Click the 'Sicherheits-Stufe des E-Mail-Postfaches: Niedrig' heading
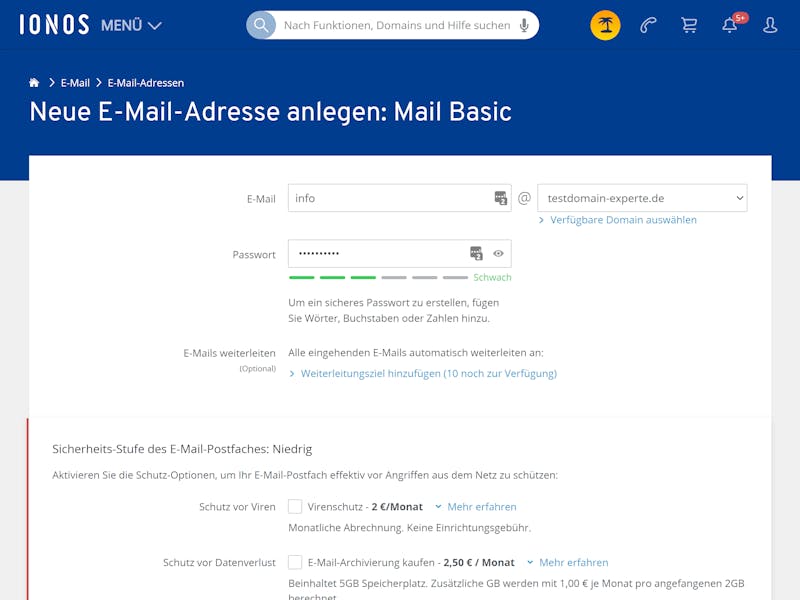Image resolution: width=800 pixels, height=600 pixels. (182, 449)
